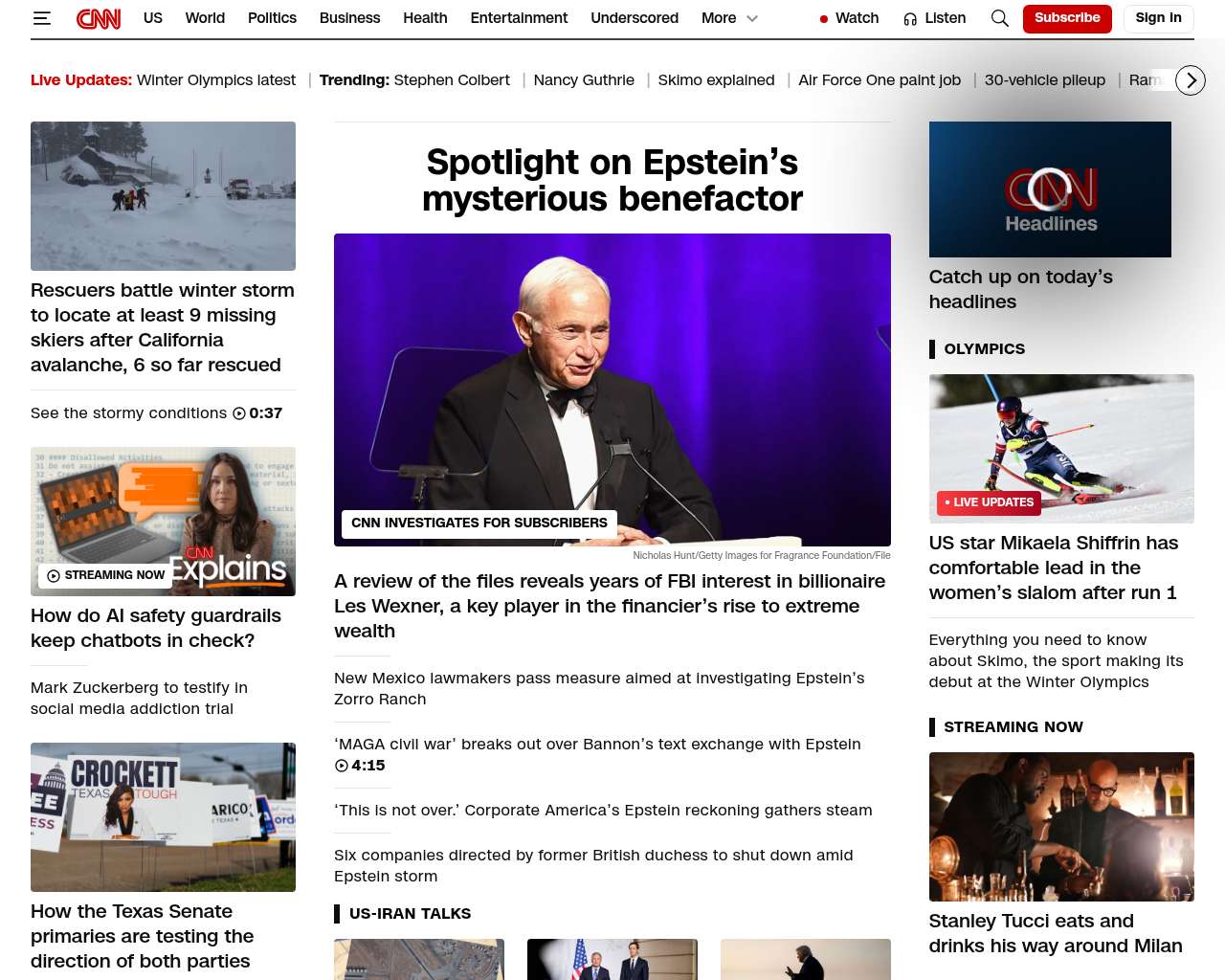Go to the Entertainment section

[519, 18]
